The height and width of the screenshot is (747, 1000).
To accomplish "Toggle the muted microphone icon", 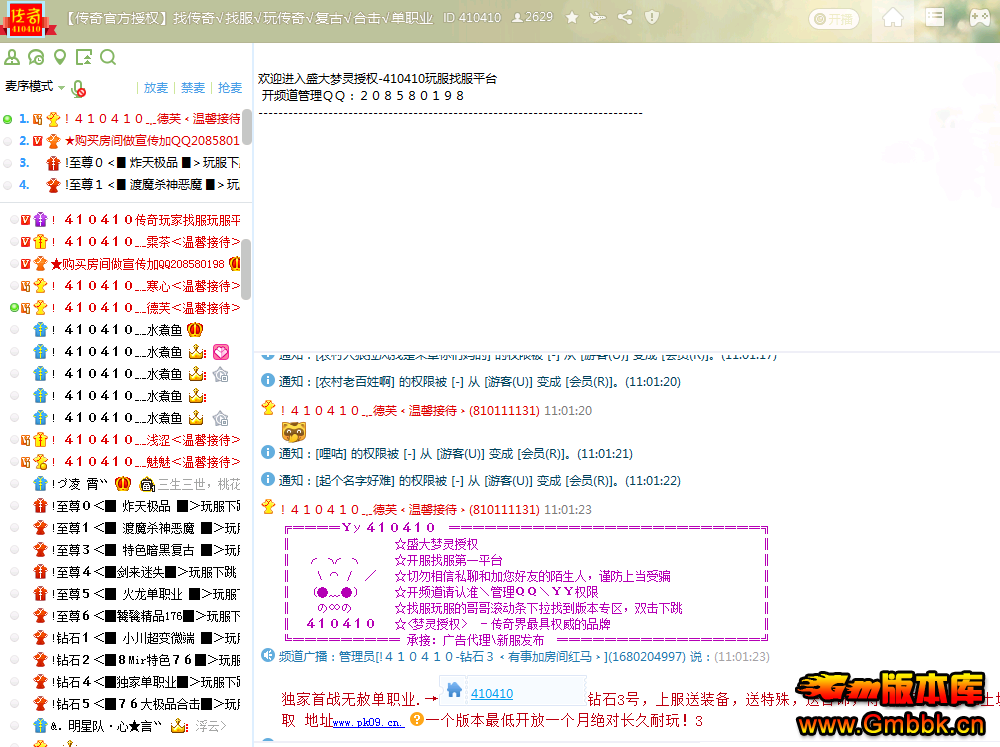I will pos(79,88).
